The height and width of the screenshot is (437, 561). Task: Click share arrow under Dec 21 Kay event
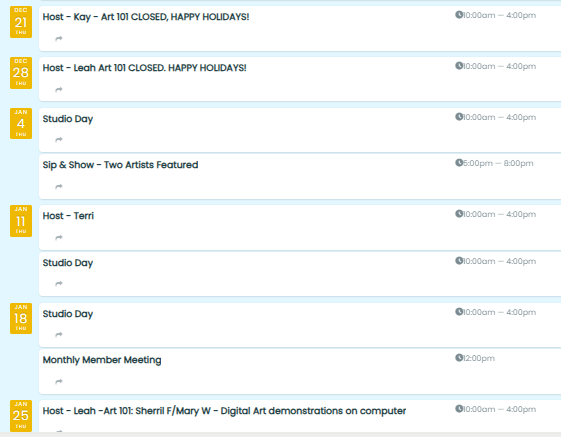coord(59,39)
